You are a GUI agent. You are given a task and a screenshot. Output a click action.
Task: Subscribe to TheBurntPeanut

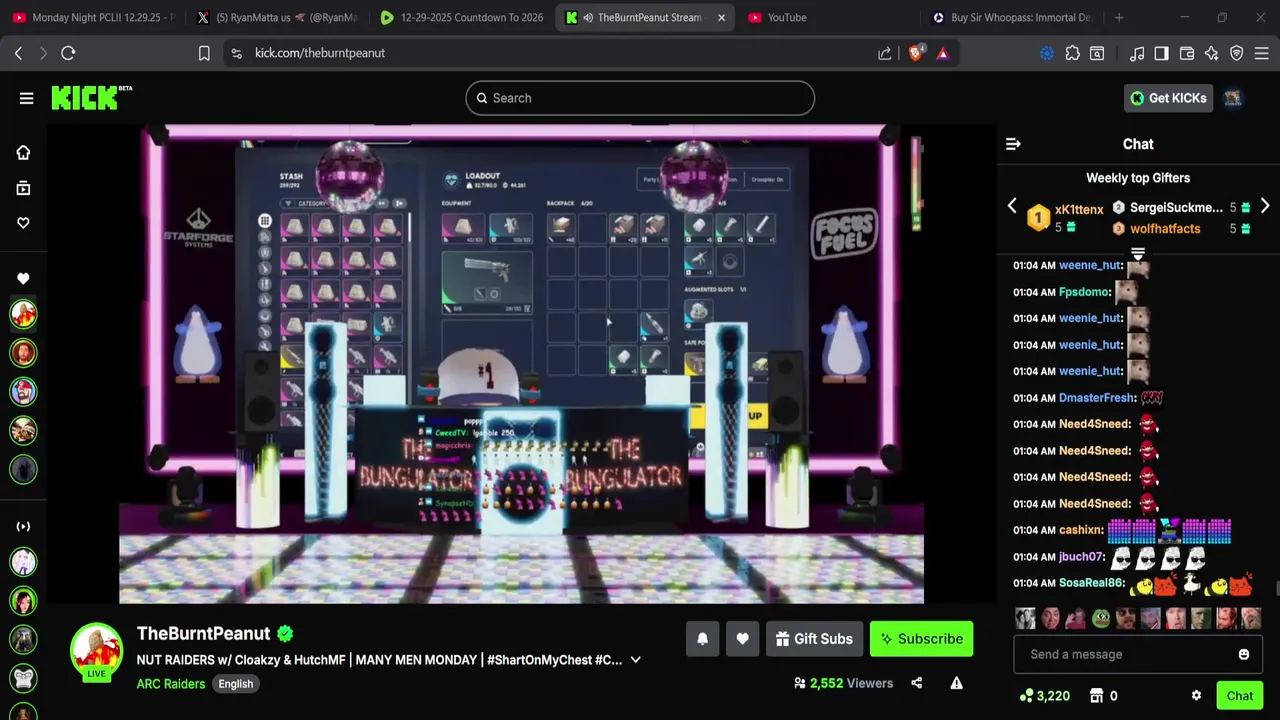pyautogui.click(x=921, y=639)
